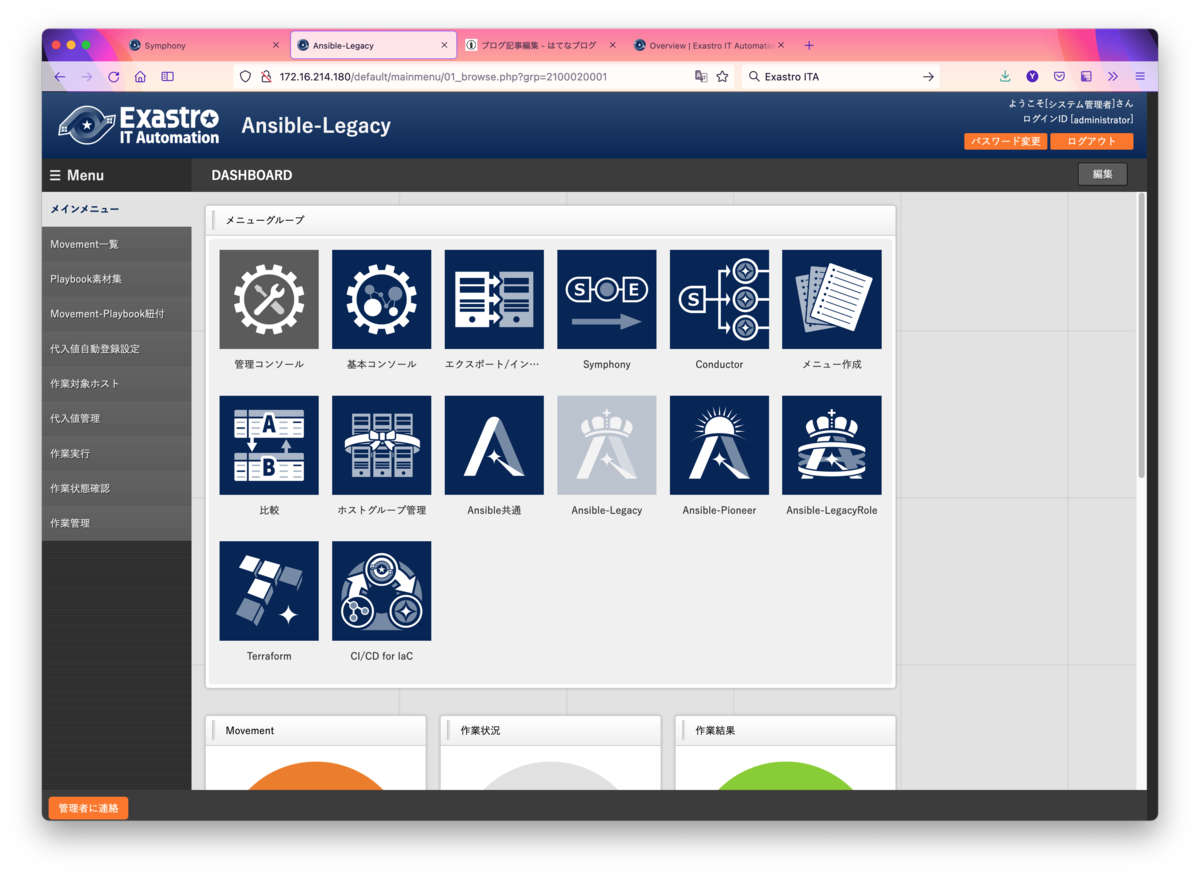Open the CI/CD for IaC icon
Viewport: 1200px width, 876px height.
pyautogui.click(x=381, y=591)
